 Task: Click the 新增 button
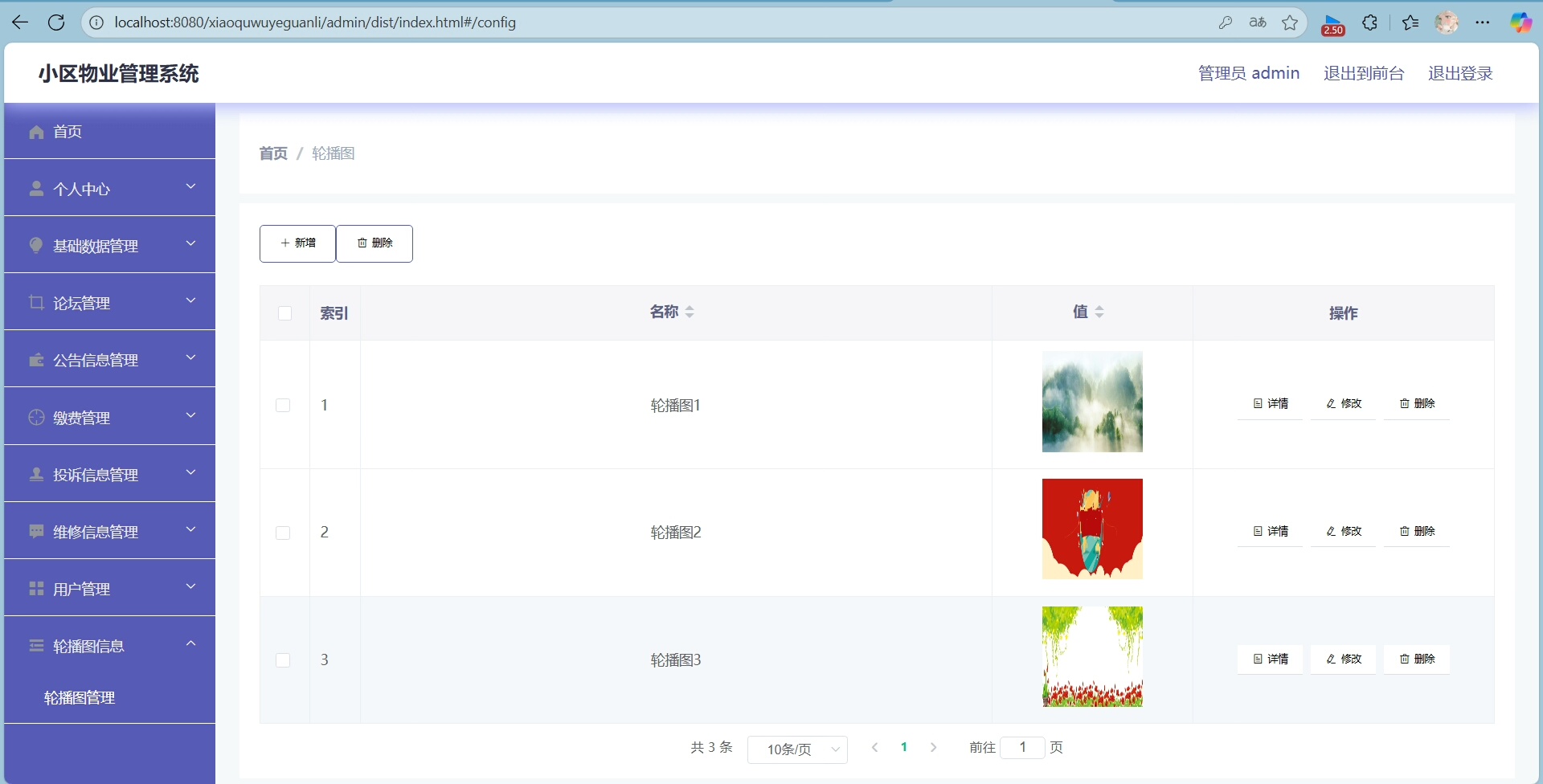pos(297,243)
